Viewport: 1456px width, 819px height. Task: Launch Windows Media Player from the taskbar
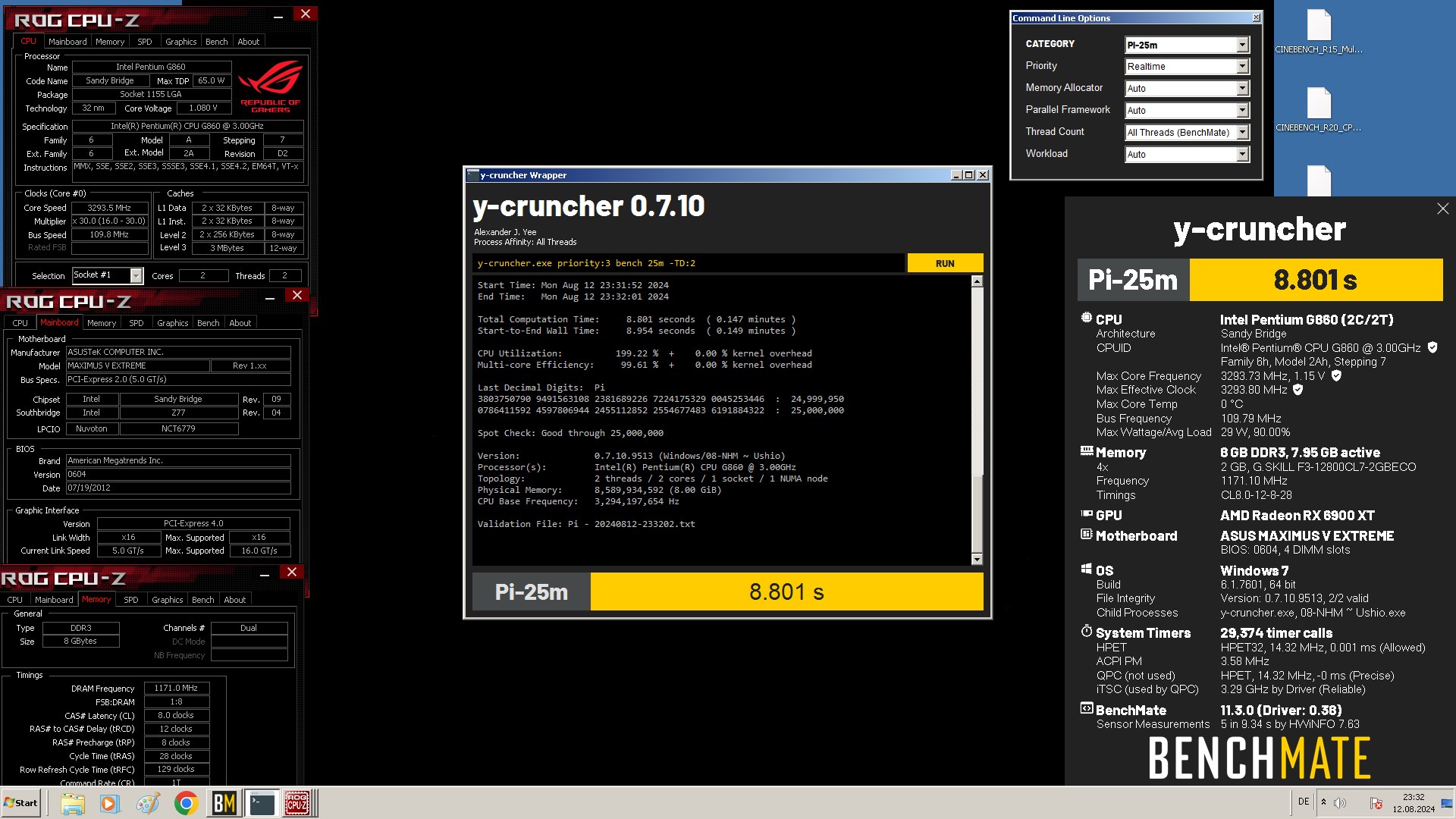pos(110,803)
